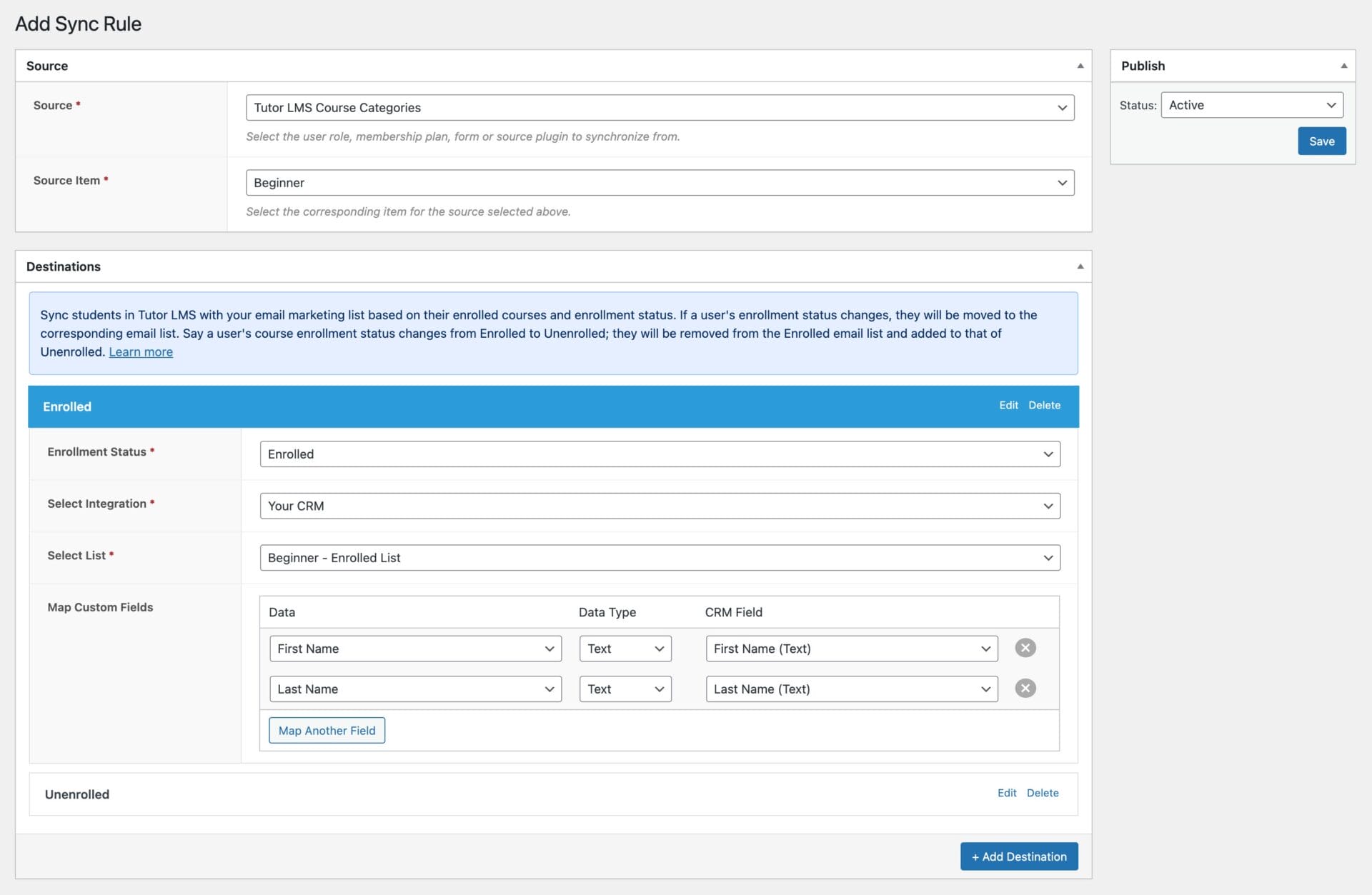Toggle Select Integration dropdown for CRM
This screenshot has width=1372, height=895.
1047,505
